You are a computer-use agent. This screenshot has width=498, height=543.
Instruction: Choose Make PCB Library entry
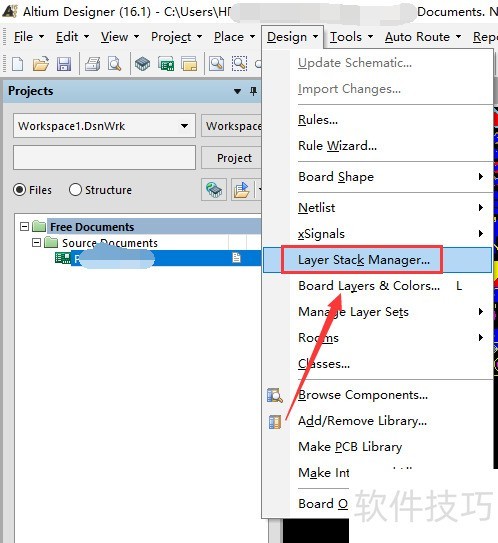point(350,447)
